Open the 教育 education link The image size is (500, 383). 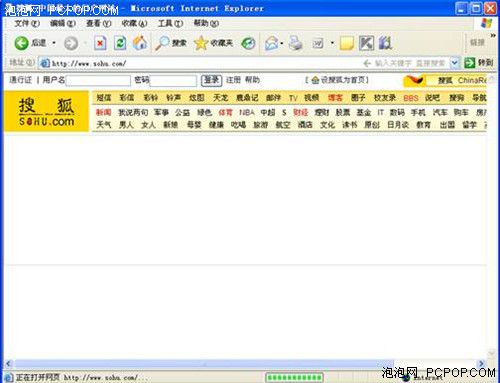click(x=423, y=125)
